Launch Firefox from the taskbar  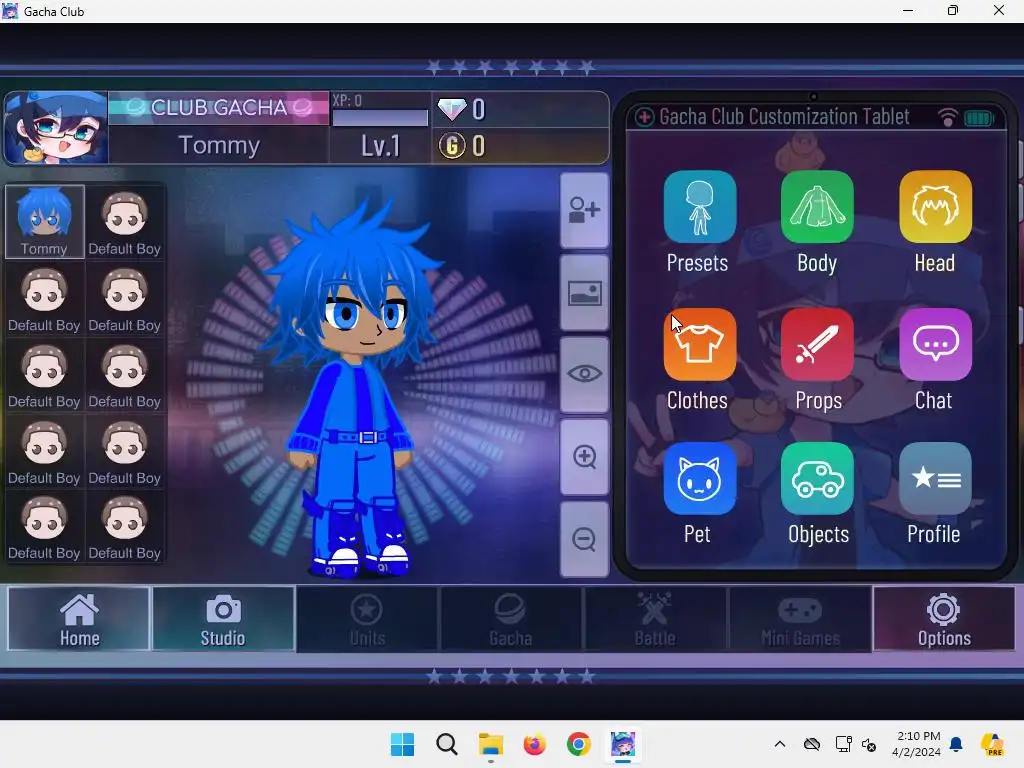click(534, 744)
